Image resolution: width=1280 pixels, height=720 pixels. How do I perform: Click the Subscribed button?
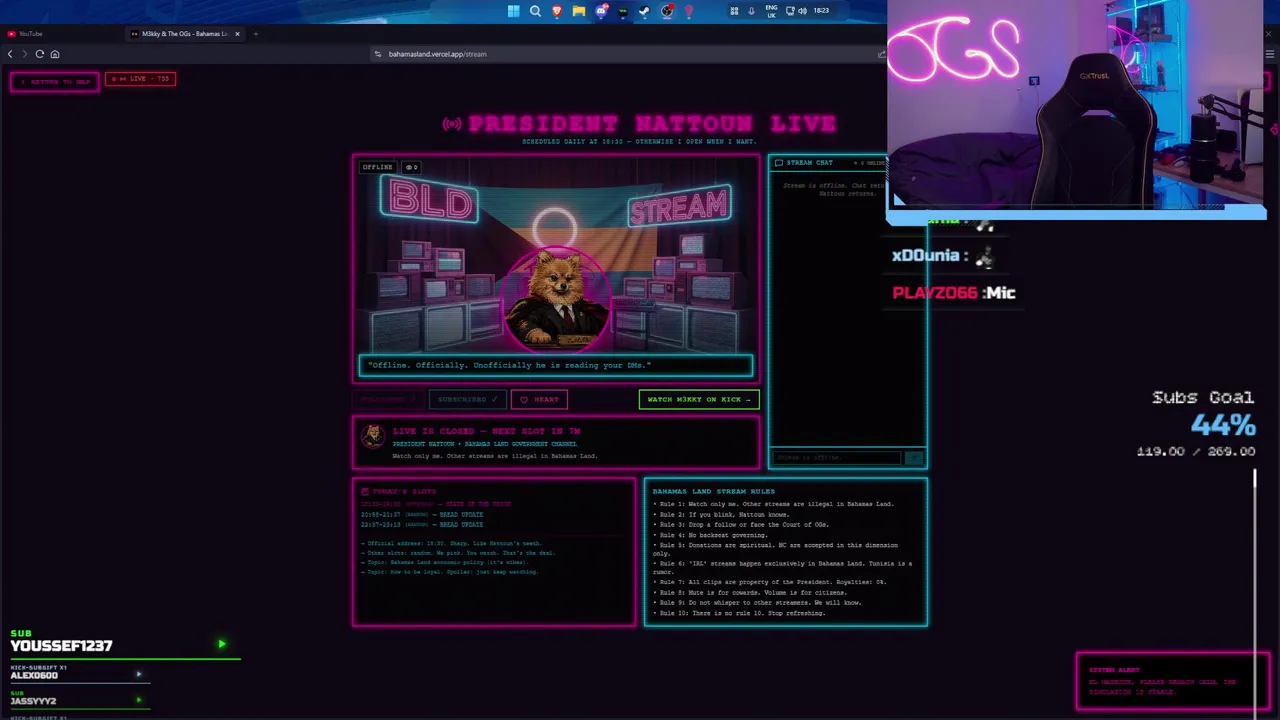tap(467, 399)
